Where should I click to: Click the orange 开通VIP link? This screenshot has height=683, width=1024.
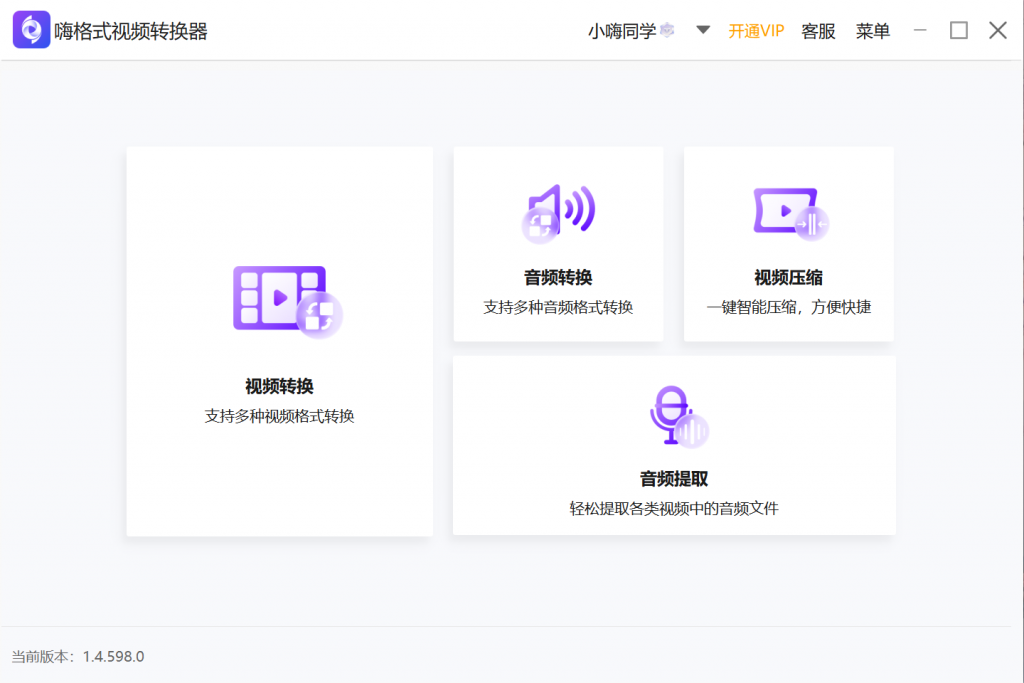point(756,31)
